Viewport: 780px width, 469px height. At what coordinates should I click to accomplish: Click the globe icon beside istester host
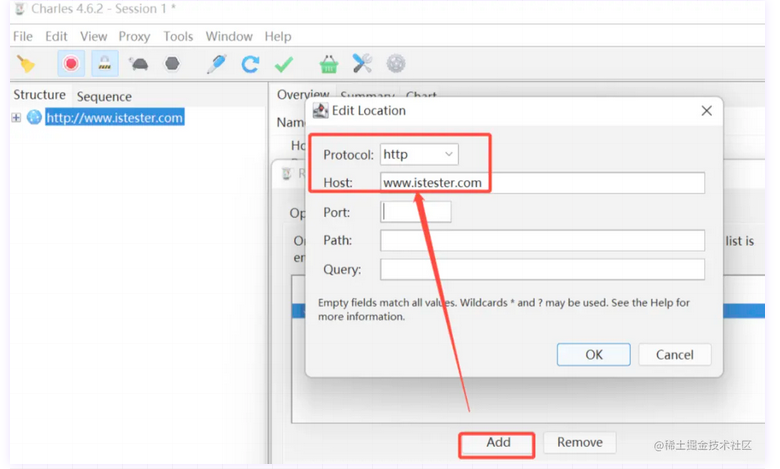34,117
